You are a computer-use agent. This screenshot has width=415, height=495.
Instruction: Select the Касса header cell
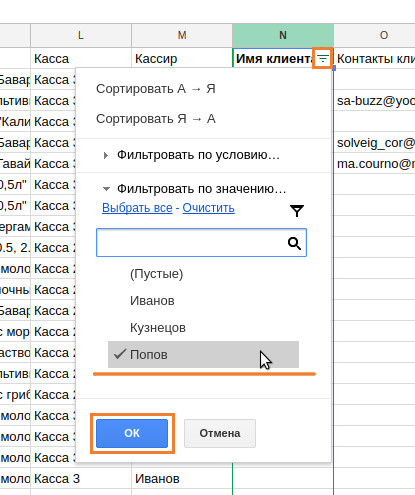(x=81, y=59)
